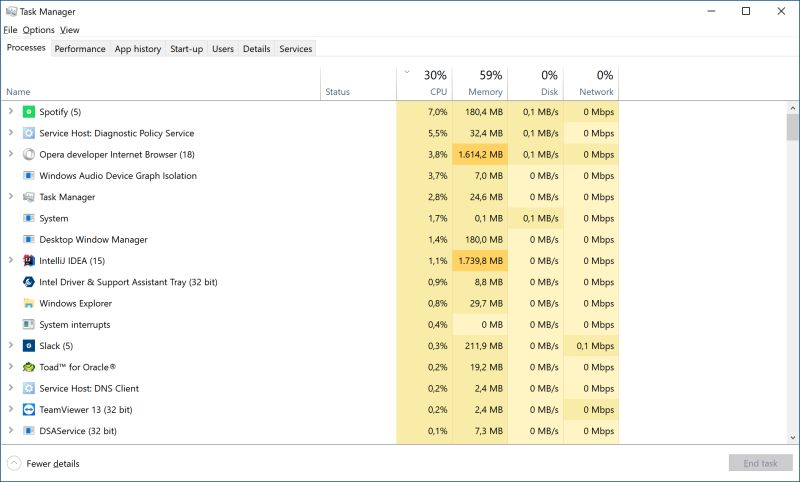Sort by the Network column header
Screen dimensions: 800x482
pos(591,83)
